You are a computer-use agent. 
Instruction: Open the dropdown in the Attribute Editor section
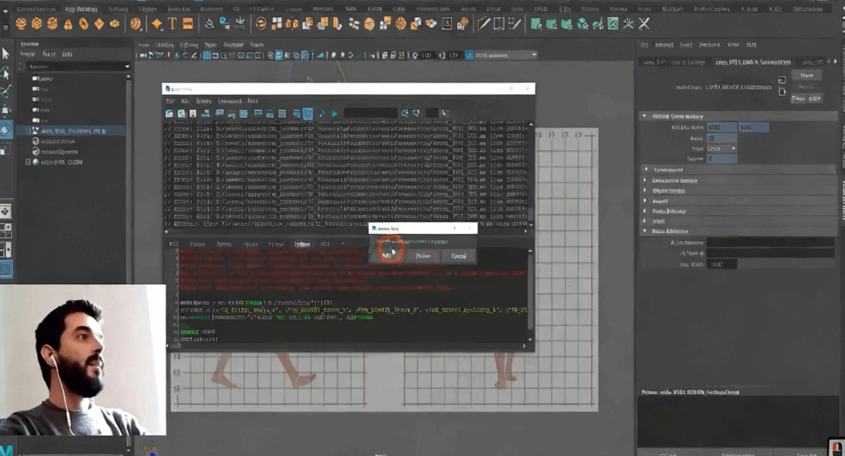pos(723,148)
